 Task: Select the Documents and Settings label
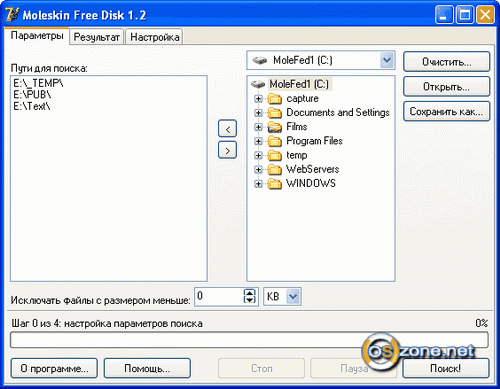[x=338, y=113]
